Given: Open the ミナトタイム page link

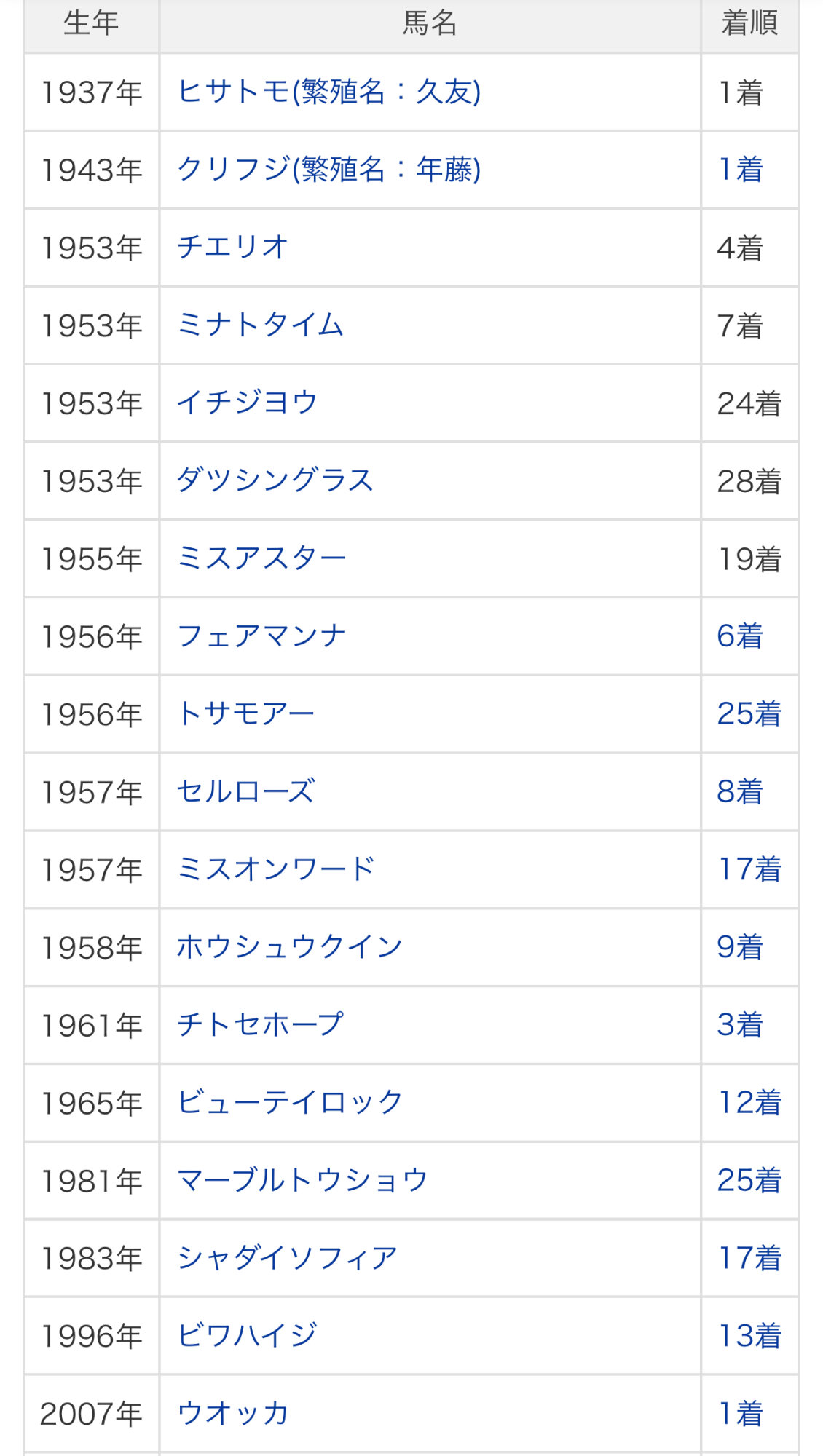Looking at the screenshot, I should pos(260,325).
